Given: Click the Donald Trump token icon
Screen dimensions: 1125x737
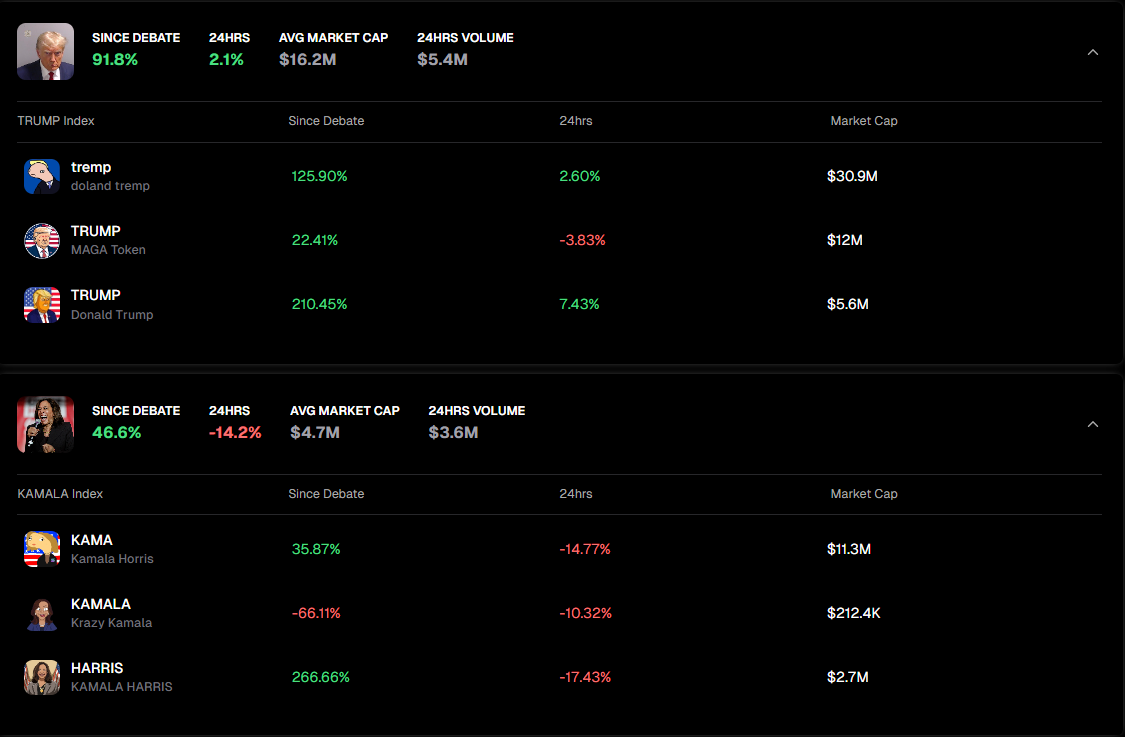Looking at the screenshot, I should (x=42, y=305).
